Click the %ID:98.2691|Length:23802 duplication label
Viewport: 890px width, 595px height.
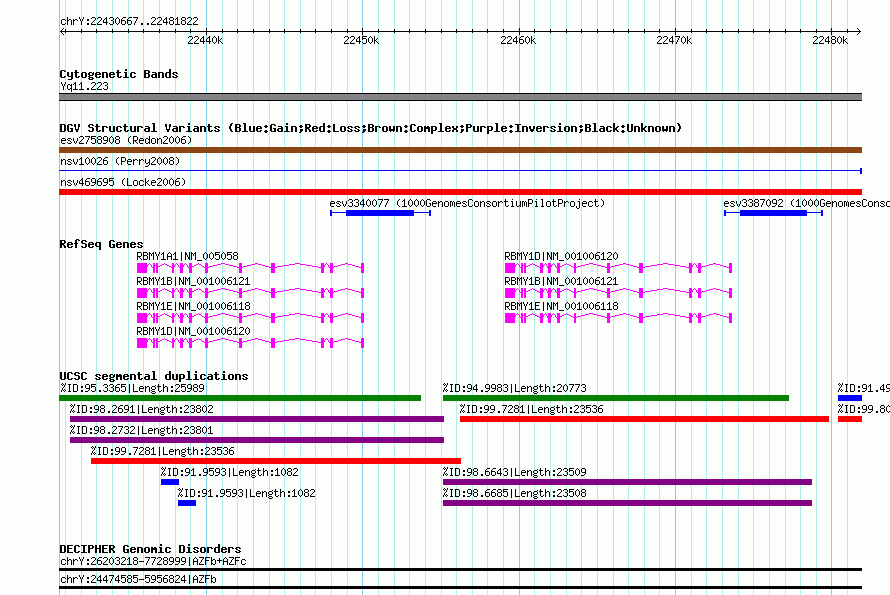142,409
